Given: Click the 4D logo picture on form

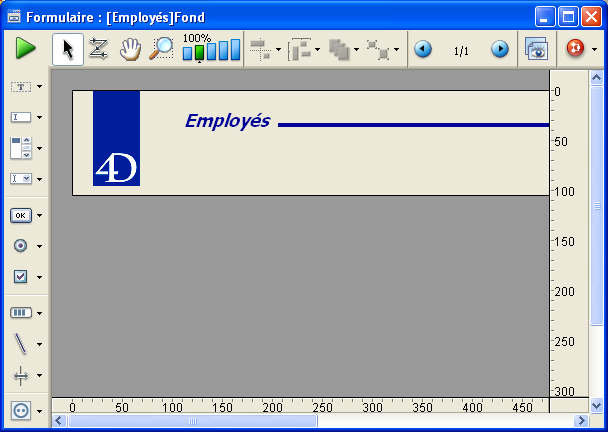Looking at the screenshot, I should (x=116, y=138).
